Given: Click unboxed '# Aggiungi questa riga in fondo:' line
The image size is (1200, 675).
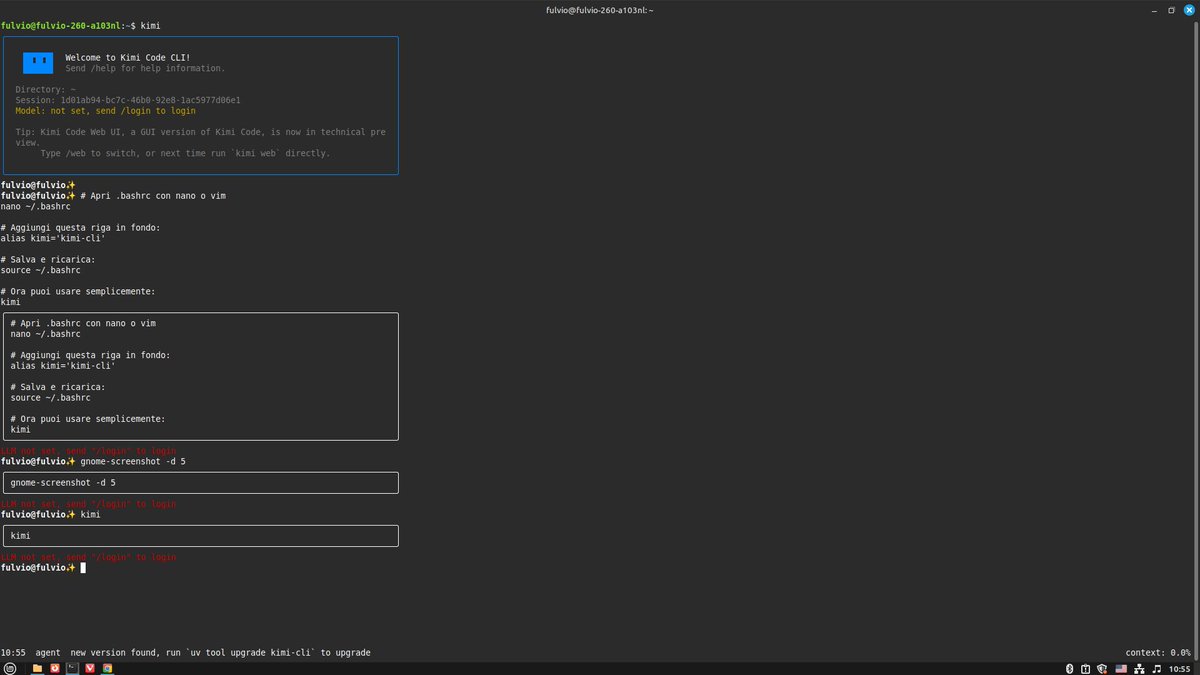Looking at the screenshot, I should tap(80, 228).
